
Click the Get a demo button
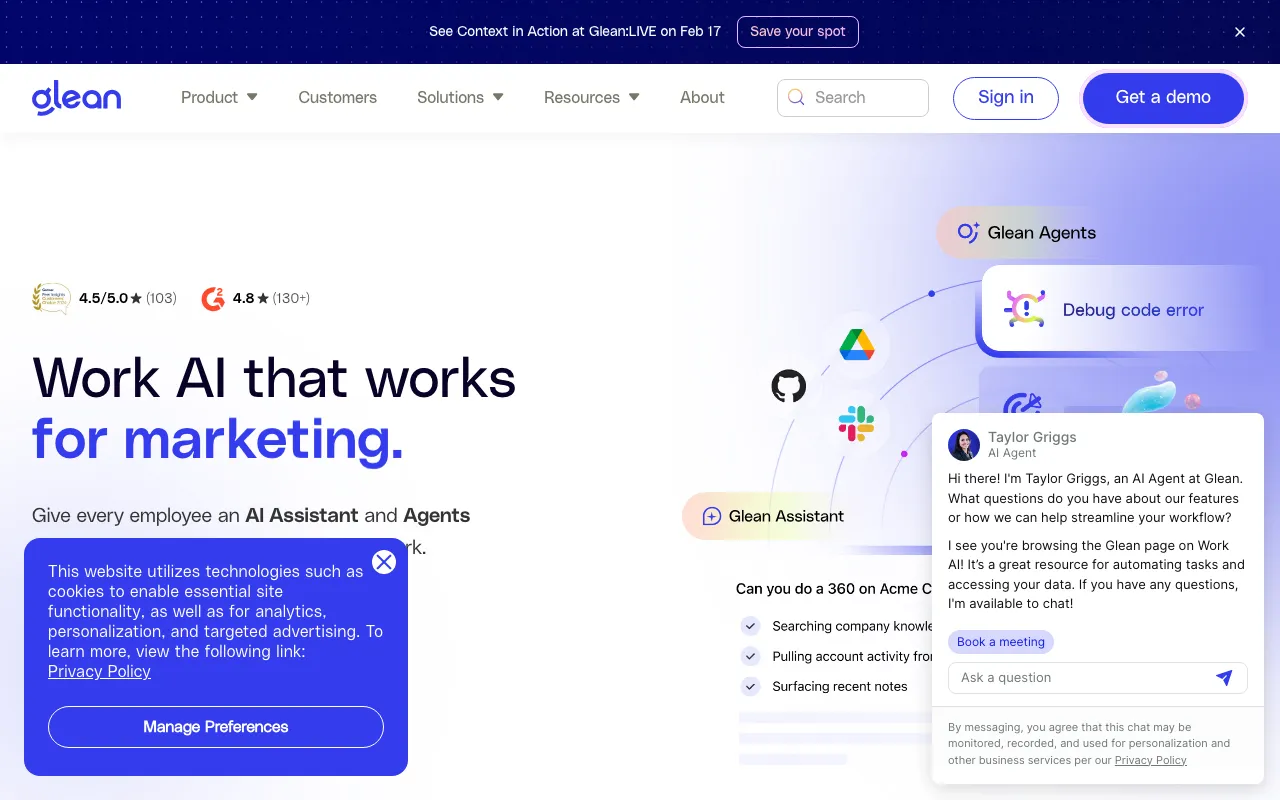[x=1163, y=98]
